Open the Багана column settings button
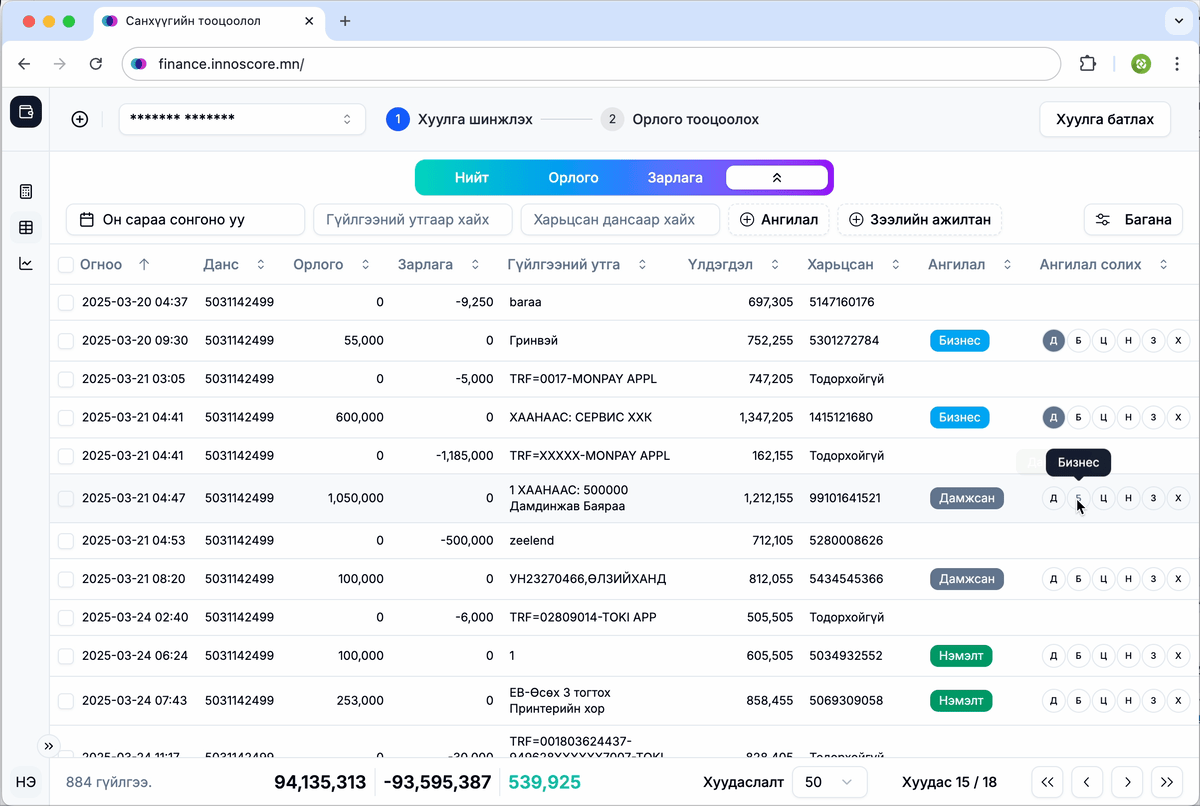 [x=1133, y=219]
